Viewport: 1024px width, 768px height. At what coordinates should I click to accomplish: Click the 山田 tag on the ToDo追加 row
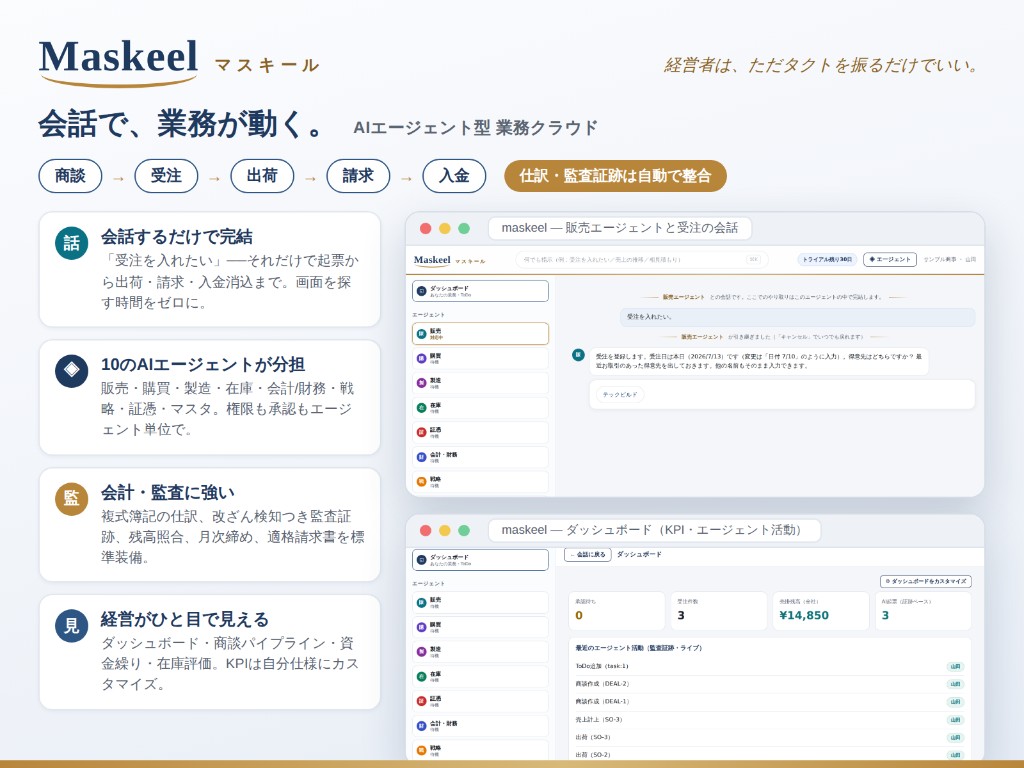click(x=955, y=666)
